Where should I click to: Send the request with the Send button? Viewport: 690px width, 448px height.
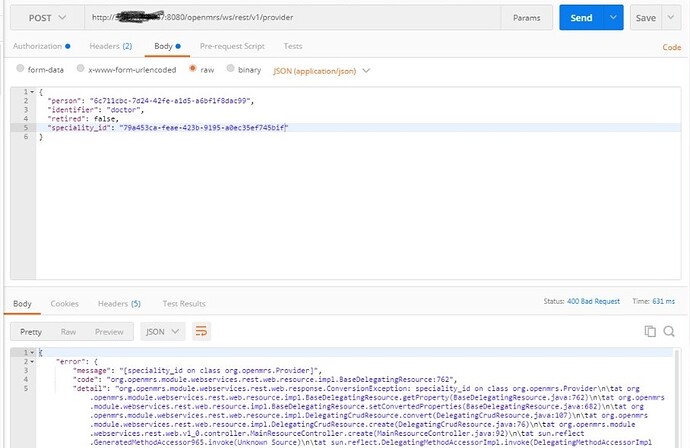(581, 18)
